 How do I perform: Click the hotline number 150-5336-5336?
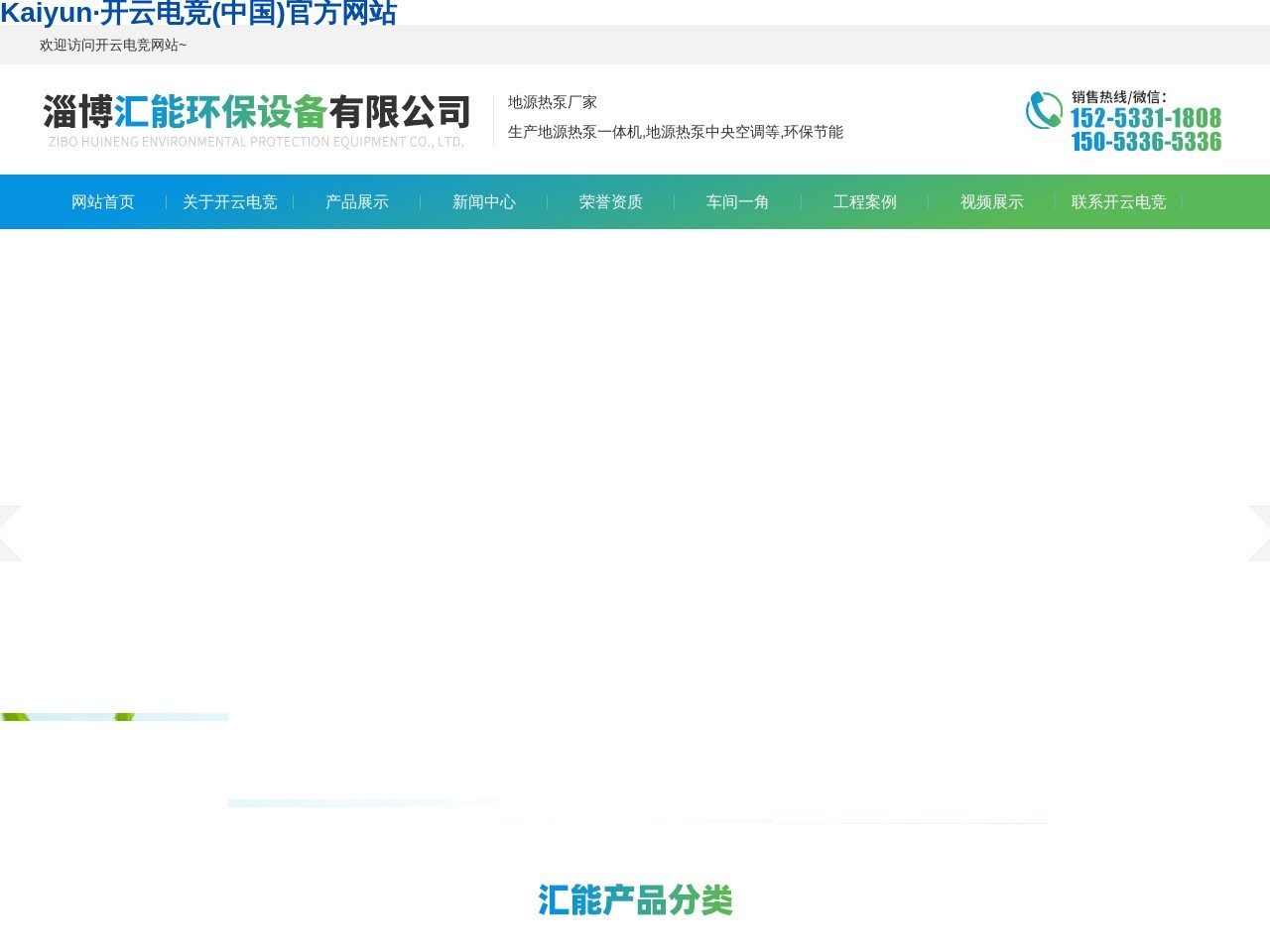1145,142
